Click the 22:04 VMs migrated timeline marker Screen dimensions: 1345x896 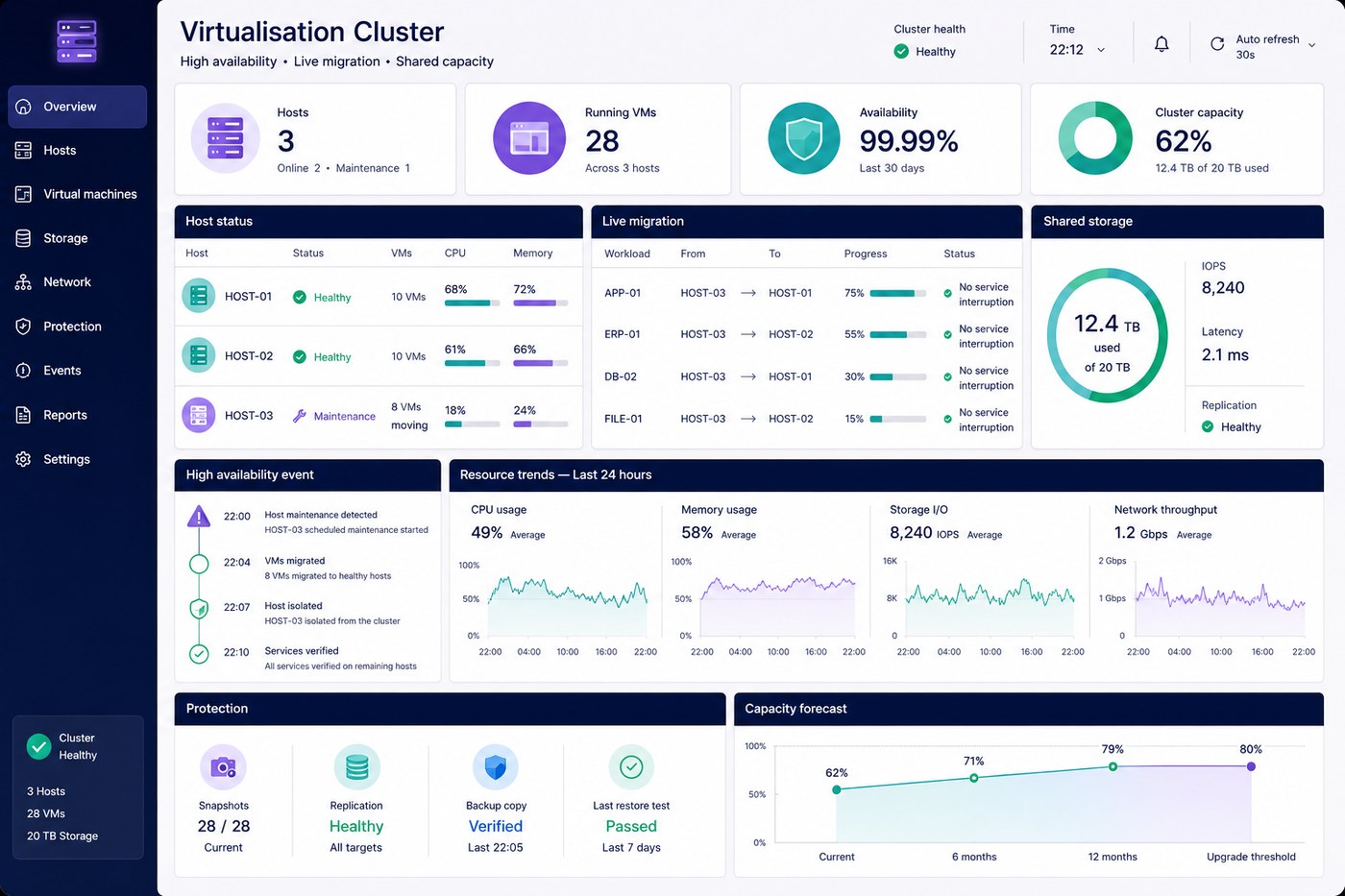point(199,564)
